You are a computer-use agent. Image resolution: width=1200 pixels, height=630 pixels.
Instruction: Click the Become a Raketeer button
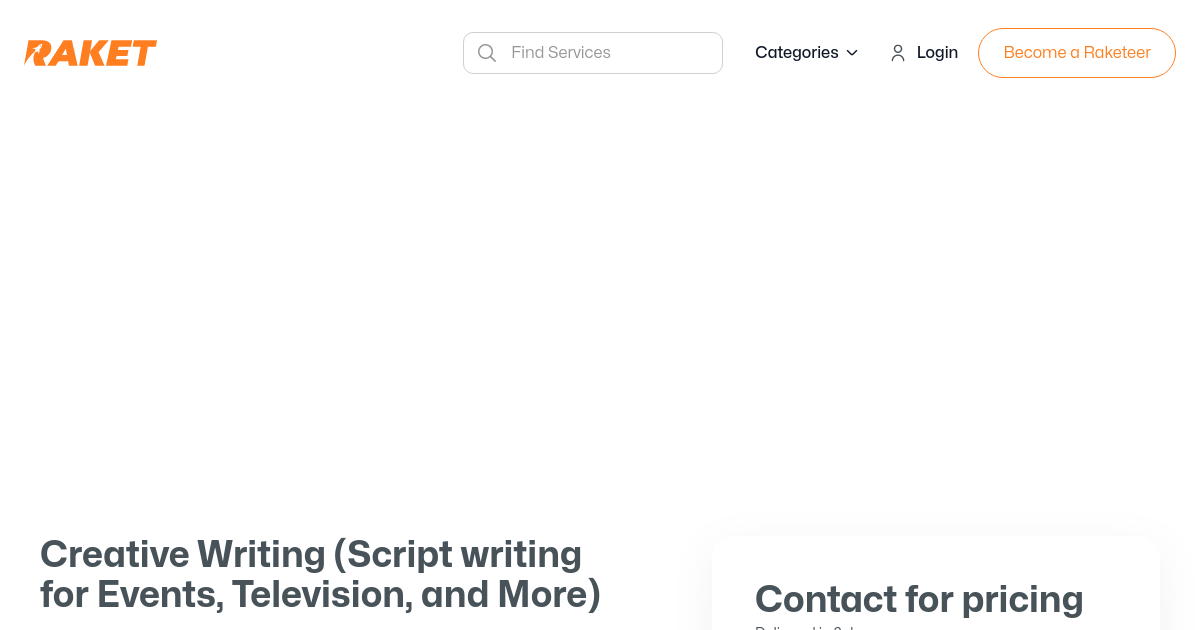(1077, 52)
